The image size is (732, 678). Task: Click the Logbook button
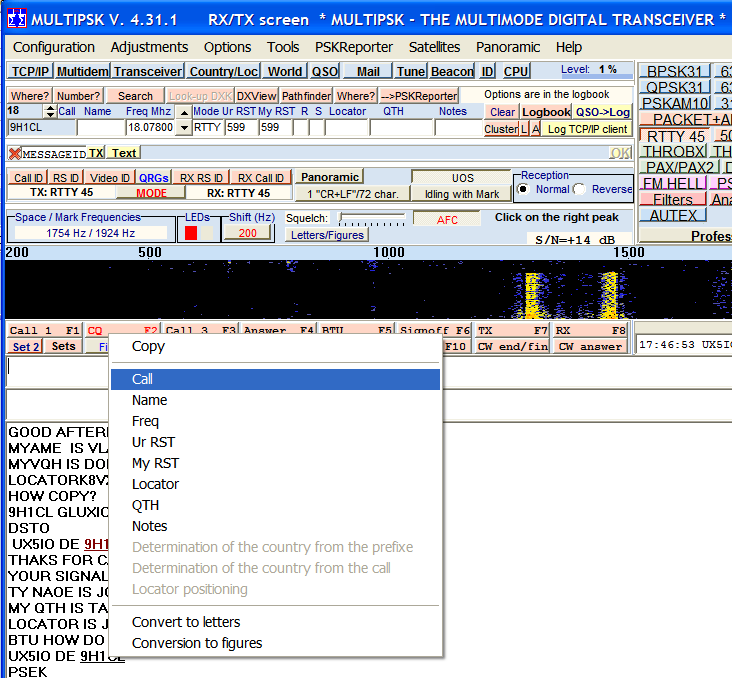pyautogui.click(x=546, y=112)
